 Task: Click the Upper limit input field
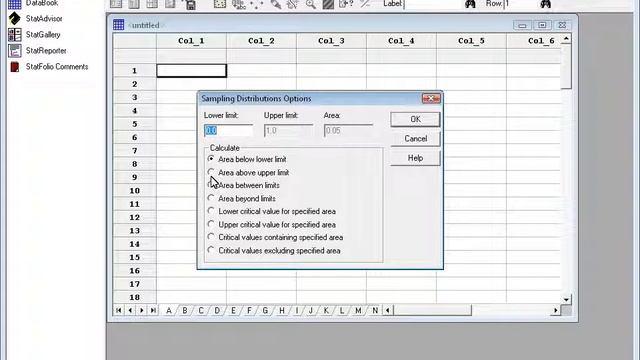288,131
